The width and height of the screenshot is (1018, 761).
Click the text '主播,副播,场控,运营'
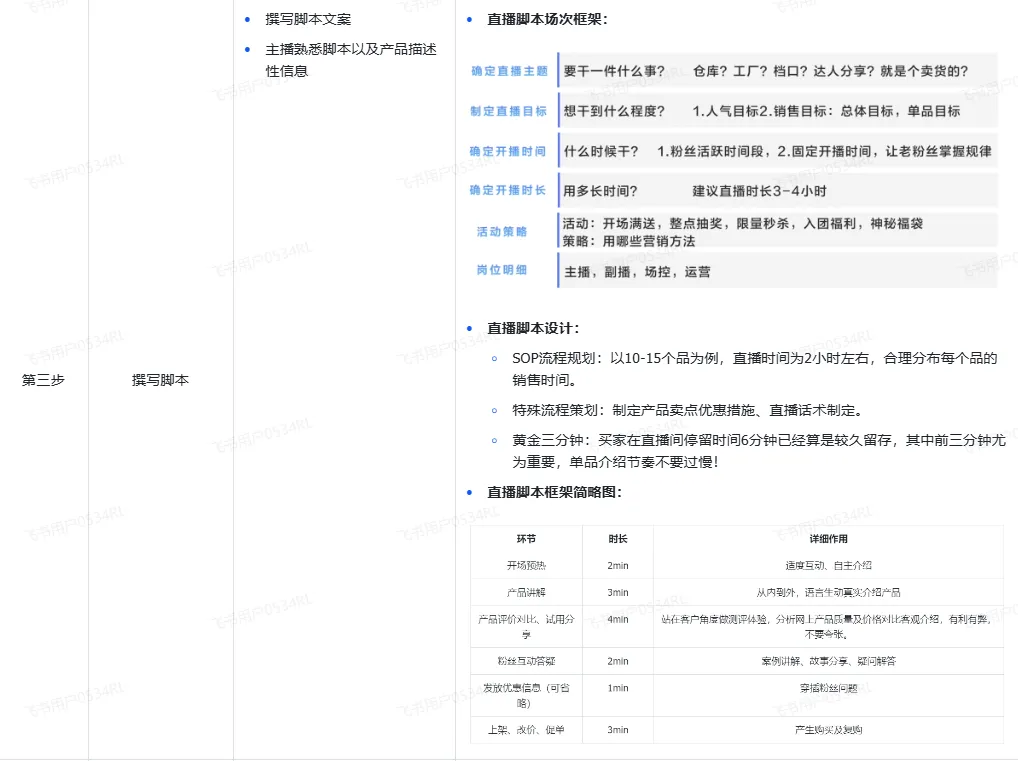(638, 271)
